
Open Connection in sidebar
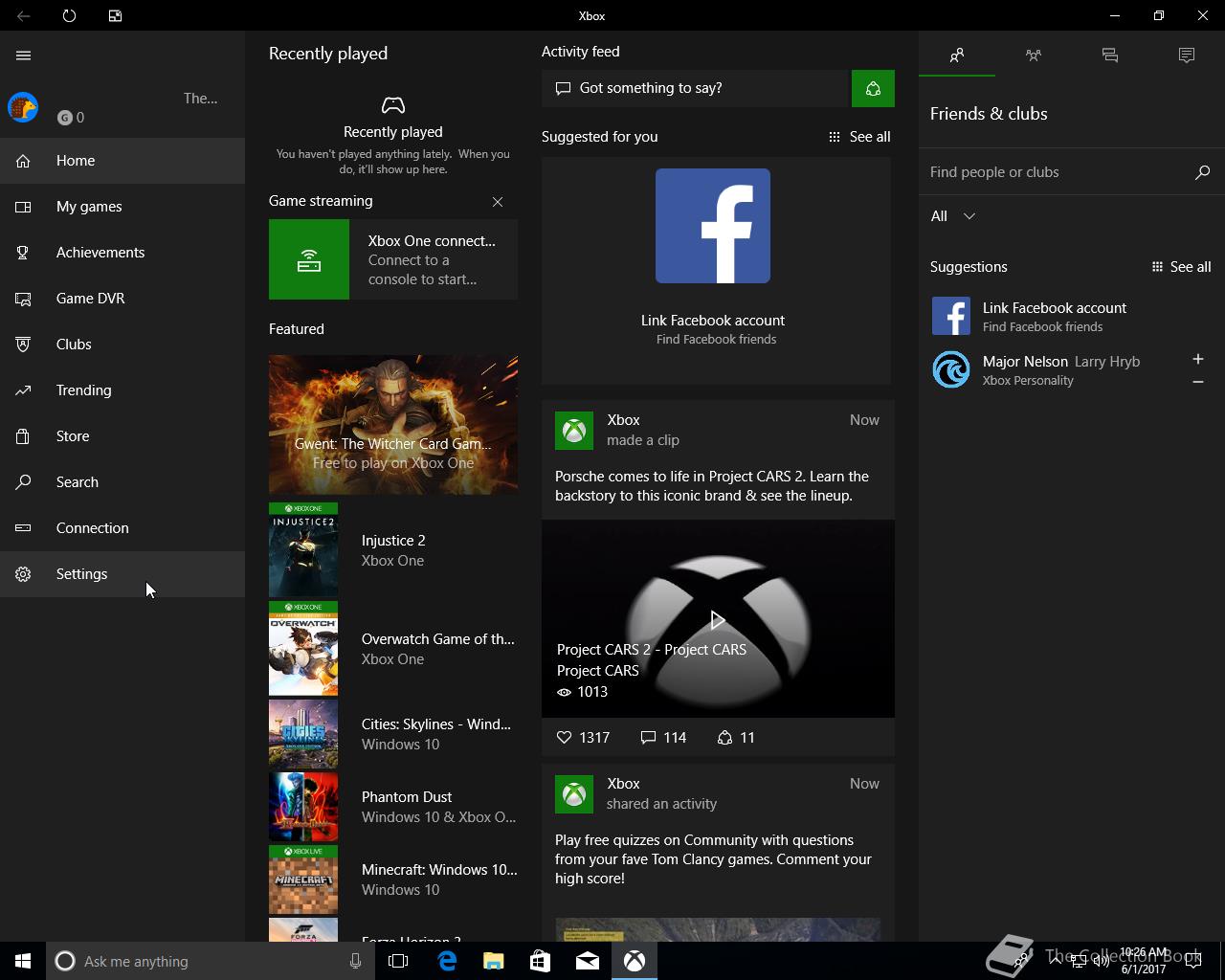point(122,528)
